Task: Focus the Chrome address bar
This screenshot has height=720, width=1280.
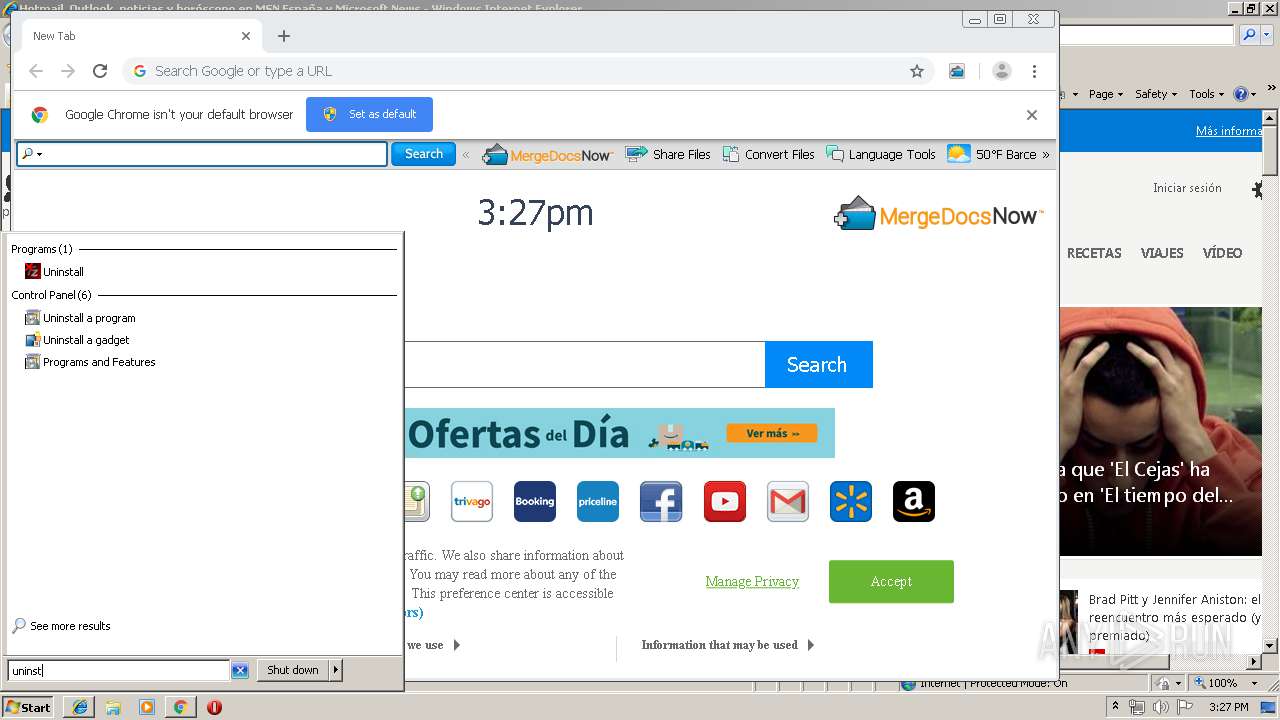Action: pos(528,71)
